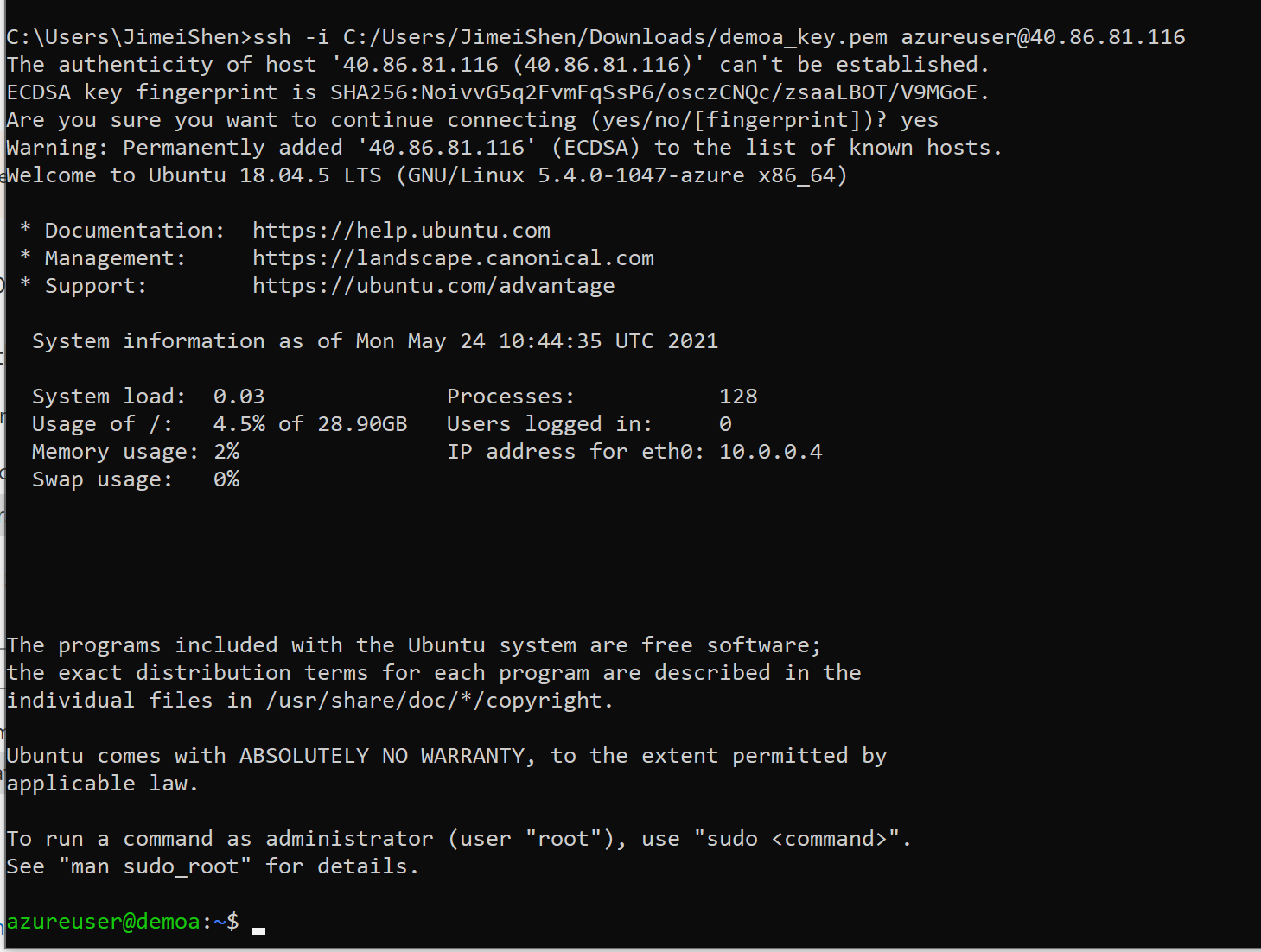Click the https://ubuntu.com/advantage support link
The width and height of the screenshot is (1261, 952).
coord(434,286)
